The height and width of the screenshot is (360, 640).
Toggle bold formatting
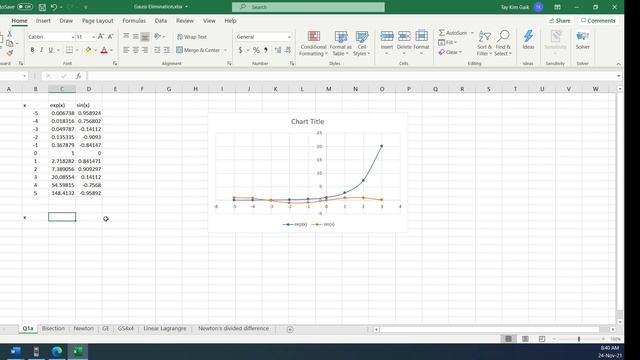(32, 50)
